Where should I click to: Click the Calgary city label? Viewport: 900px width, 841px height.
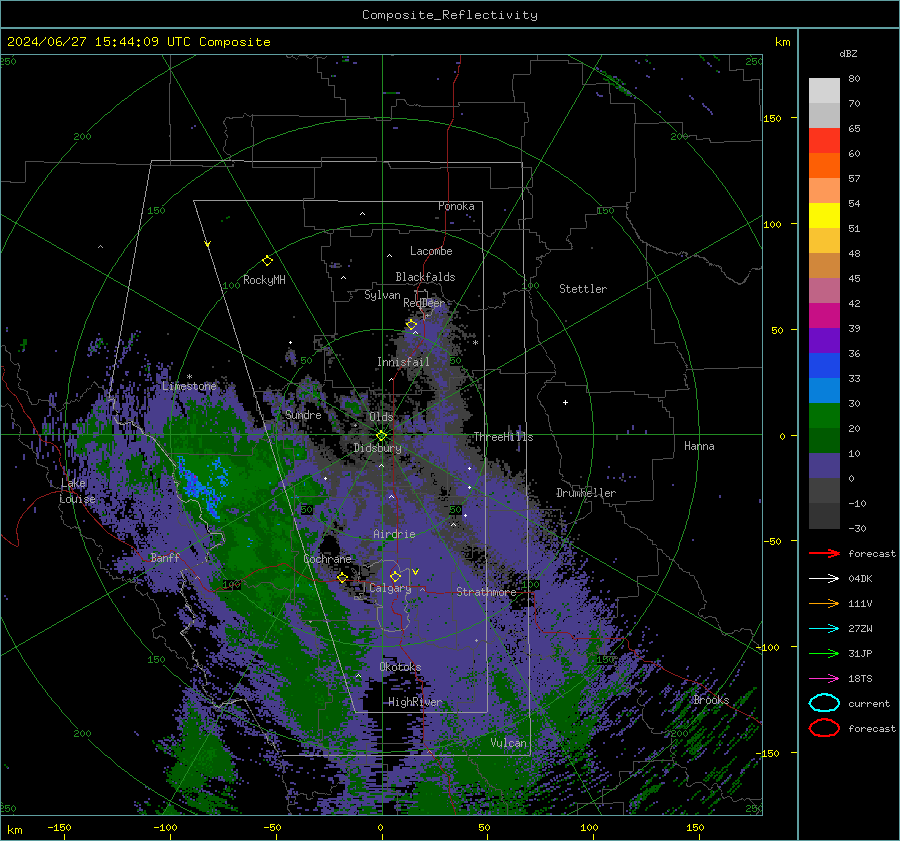(390, 588)
